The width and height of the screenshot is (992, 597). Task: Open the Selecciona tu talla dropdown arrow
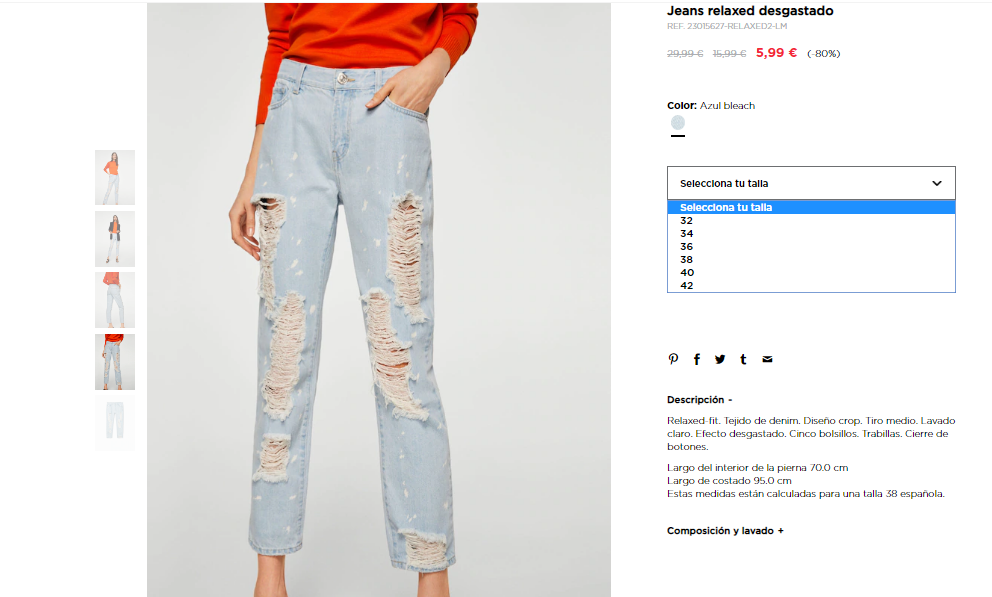(x=937, y=183)
